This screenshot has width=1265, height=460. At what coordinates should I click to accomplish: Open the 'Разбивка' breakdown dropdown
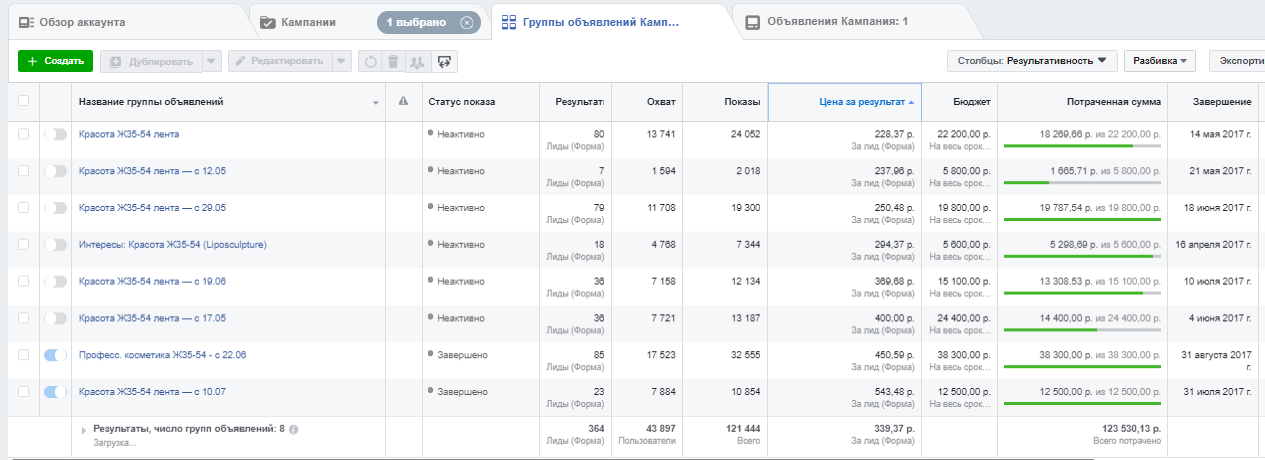[x=1160, y=61]
